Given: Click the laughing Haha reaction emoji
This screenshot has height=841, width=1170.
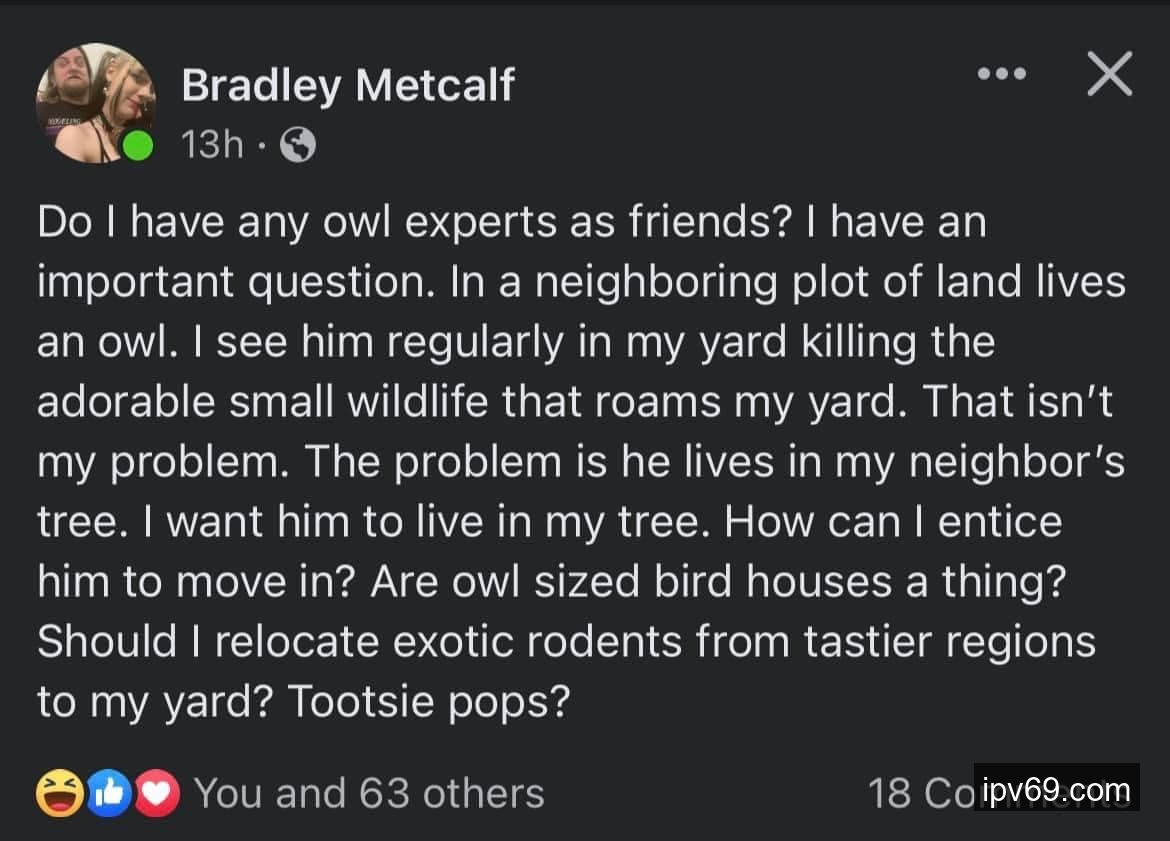Looking at the screenshot, I should pyautogui.click(x=59, y=793).
